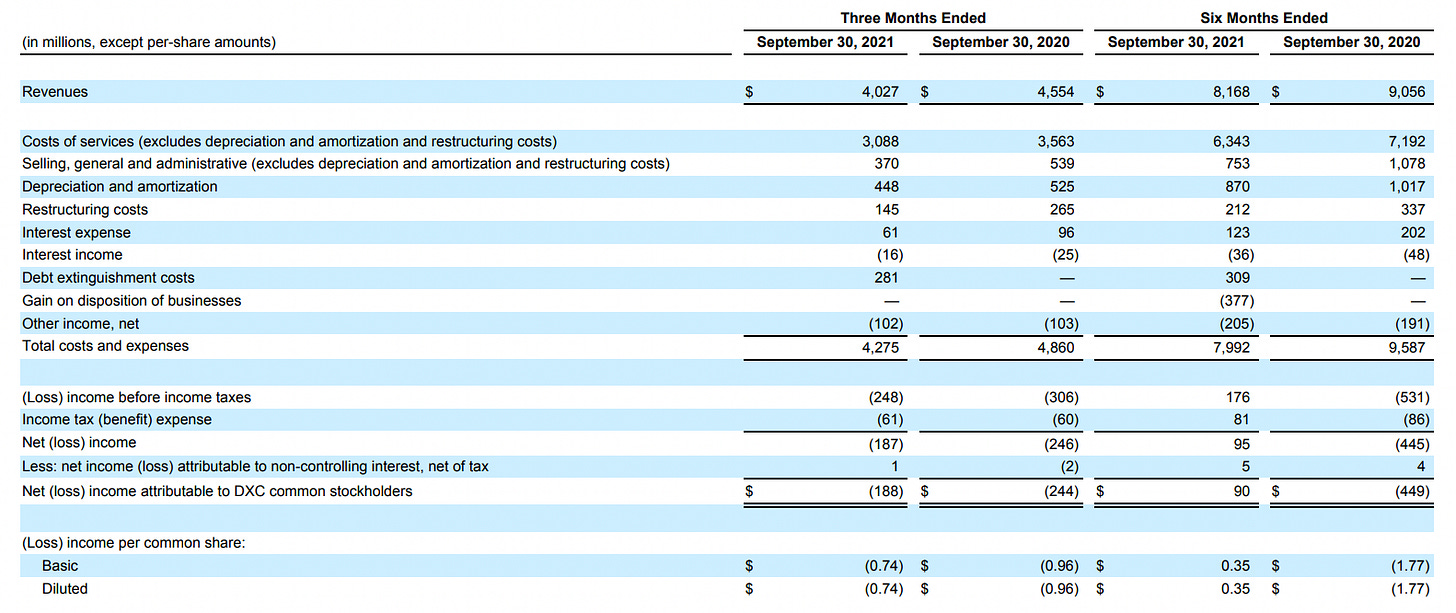The height and width of the screenshot is (613, 1456).
Task: Select the 'Less: net income (loss) attributable to non-controlling interest' label
Action: click(x=255, y=466)
